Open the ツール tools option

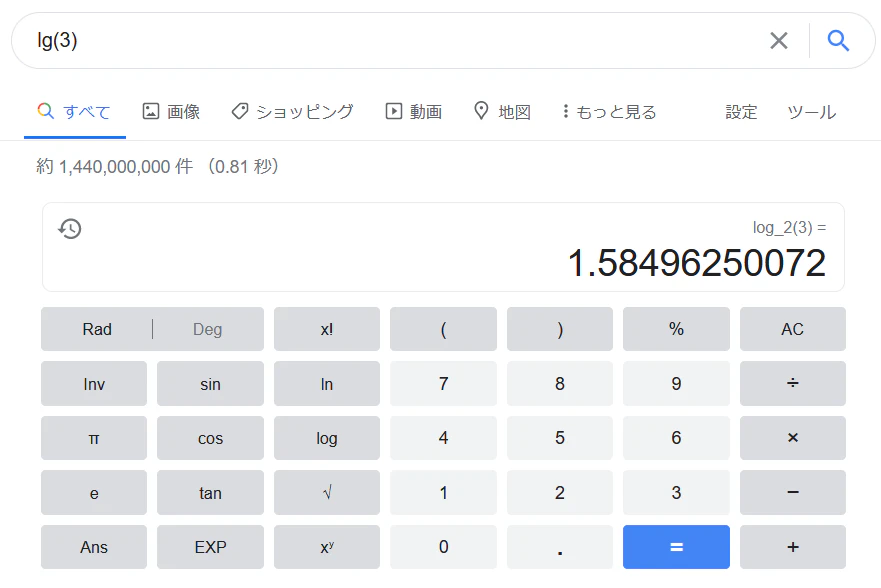(811, 112)
